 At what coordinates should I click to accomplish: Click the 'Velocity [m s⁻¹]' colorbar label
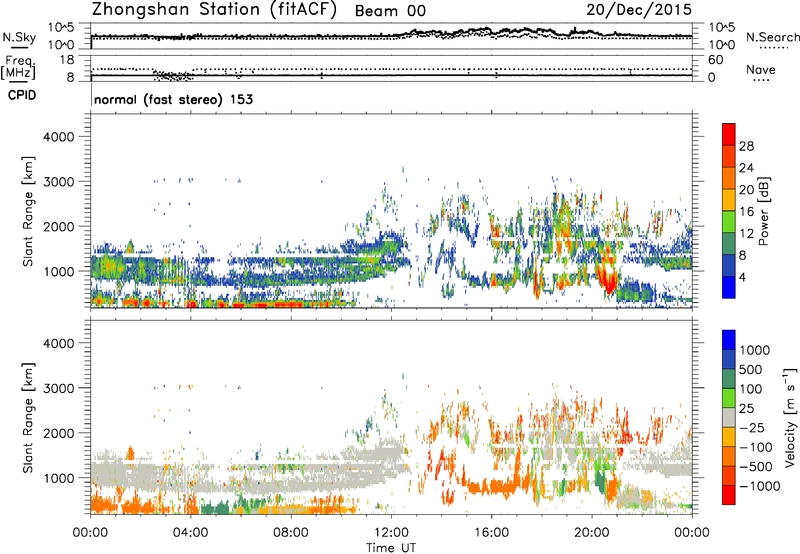pos(789,417)
